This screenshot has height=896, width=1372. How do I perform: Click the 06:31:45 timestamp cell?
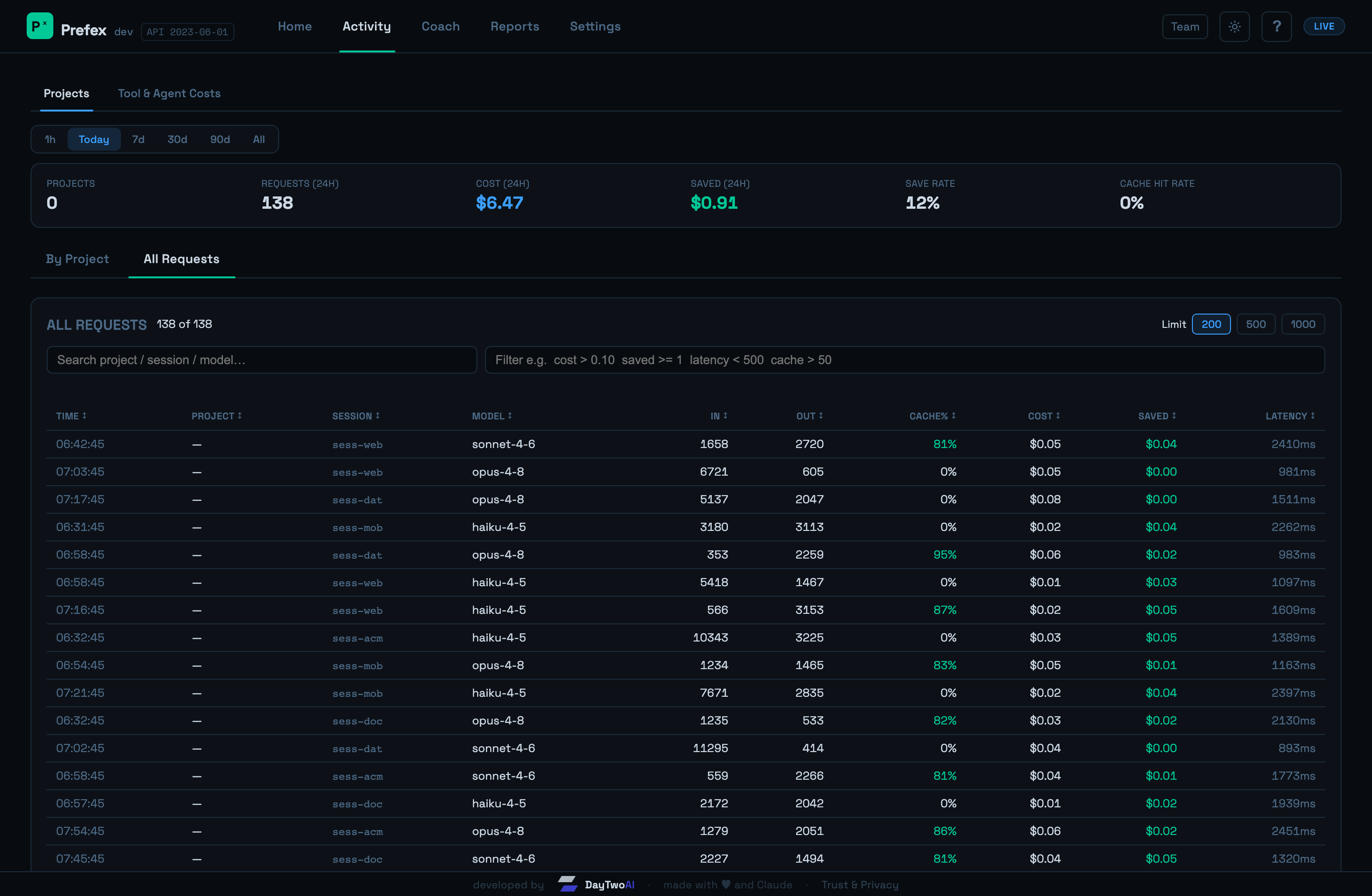click(x=80, y=527)
